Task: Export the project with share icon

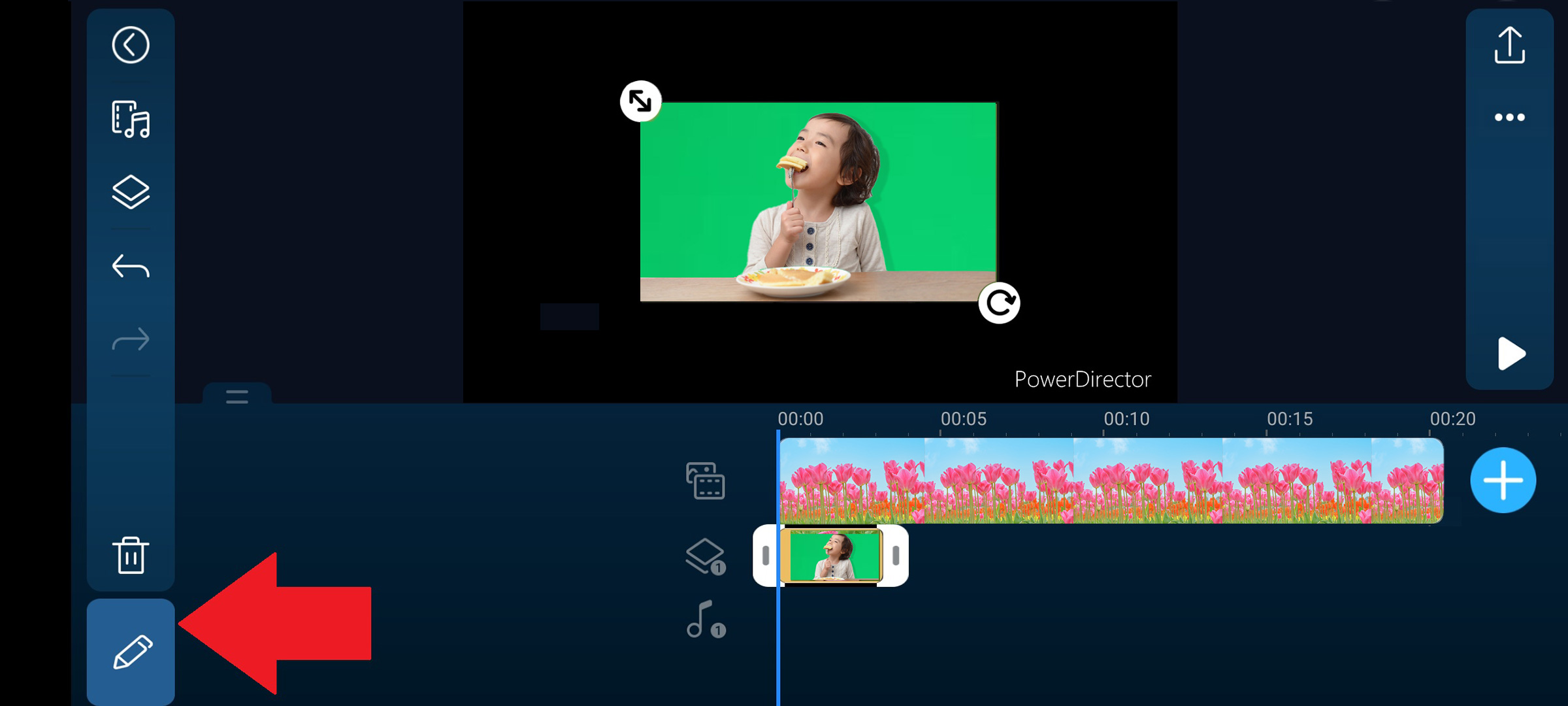Action: tap(1509, 45)
